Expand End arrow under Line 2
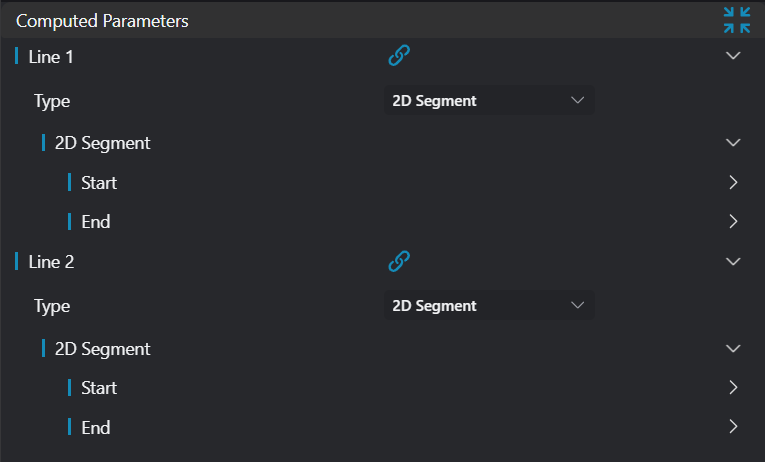 click(x=733, y=427)
